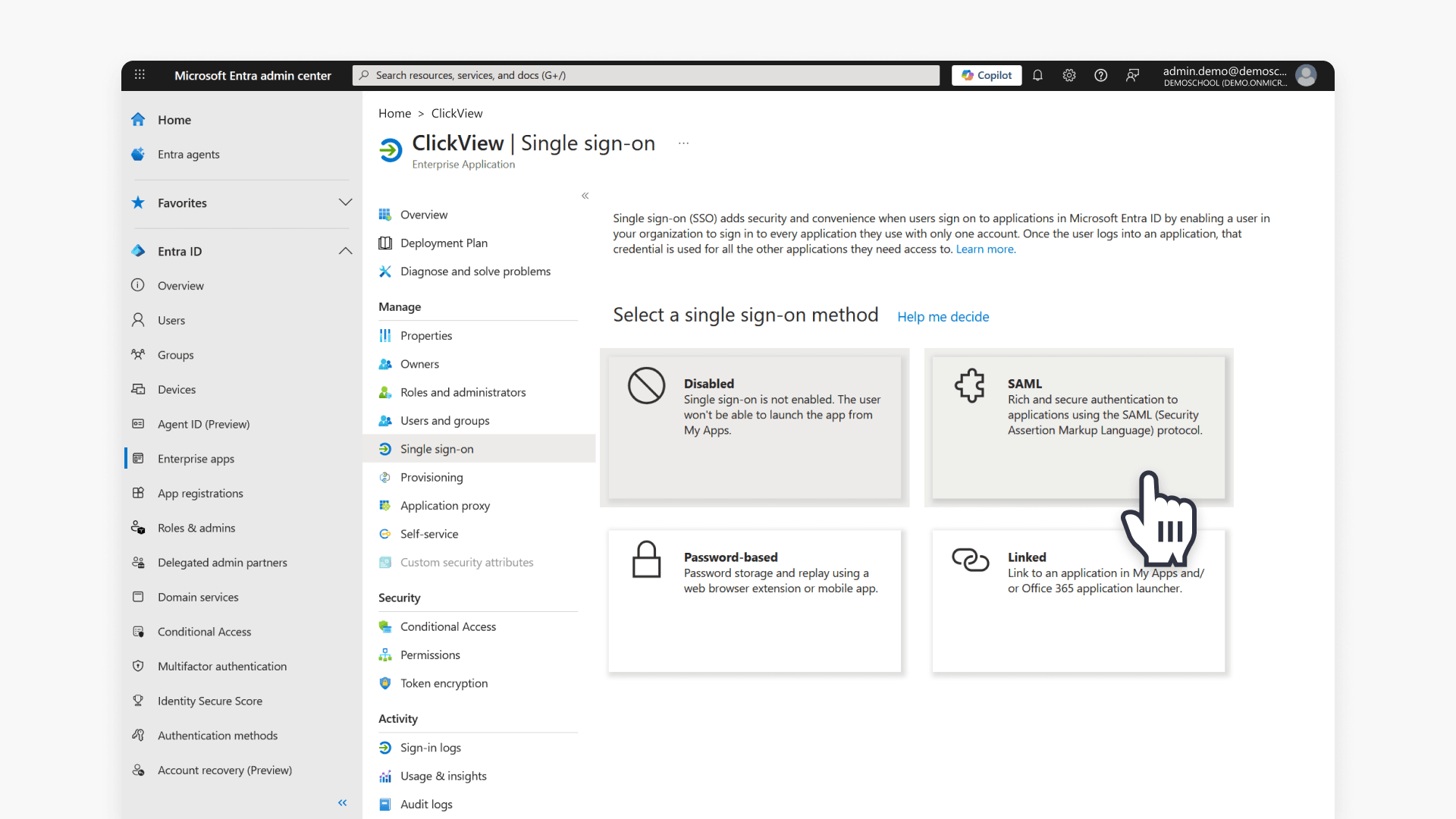This screenshot has height=819, width=1456.
Task: Choose the Linked sign-on method card
Action: (1078, 601)
